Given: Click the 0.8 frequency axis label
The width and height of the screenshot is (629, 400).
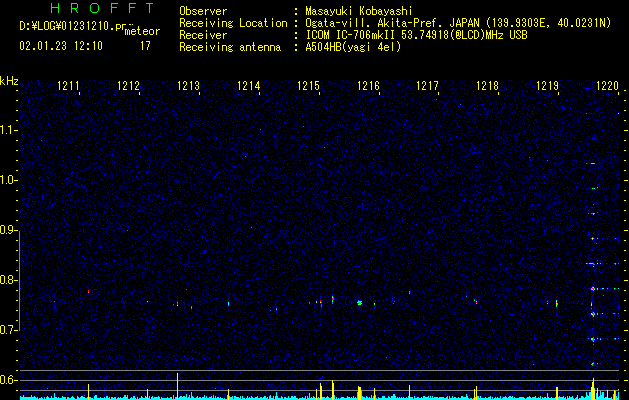Looking at the screenshot, I should coord(9,280).
